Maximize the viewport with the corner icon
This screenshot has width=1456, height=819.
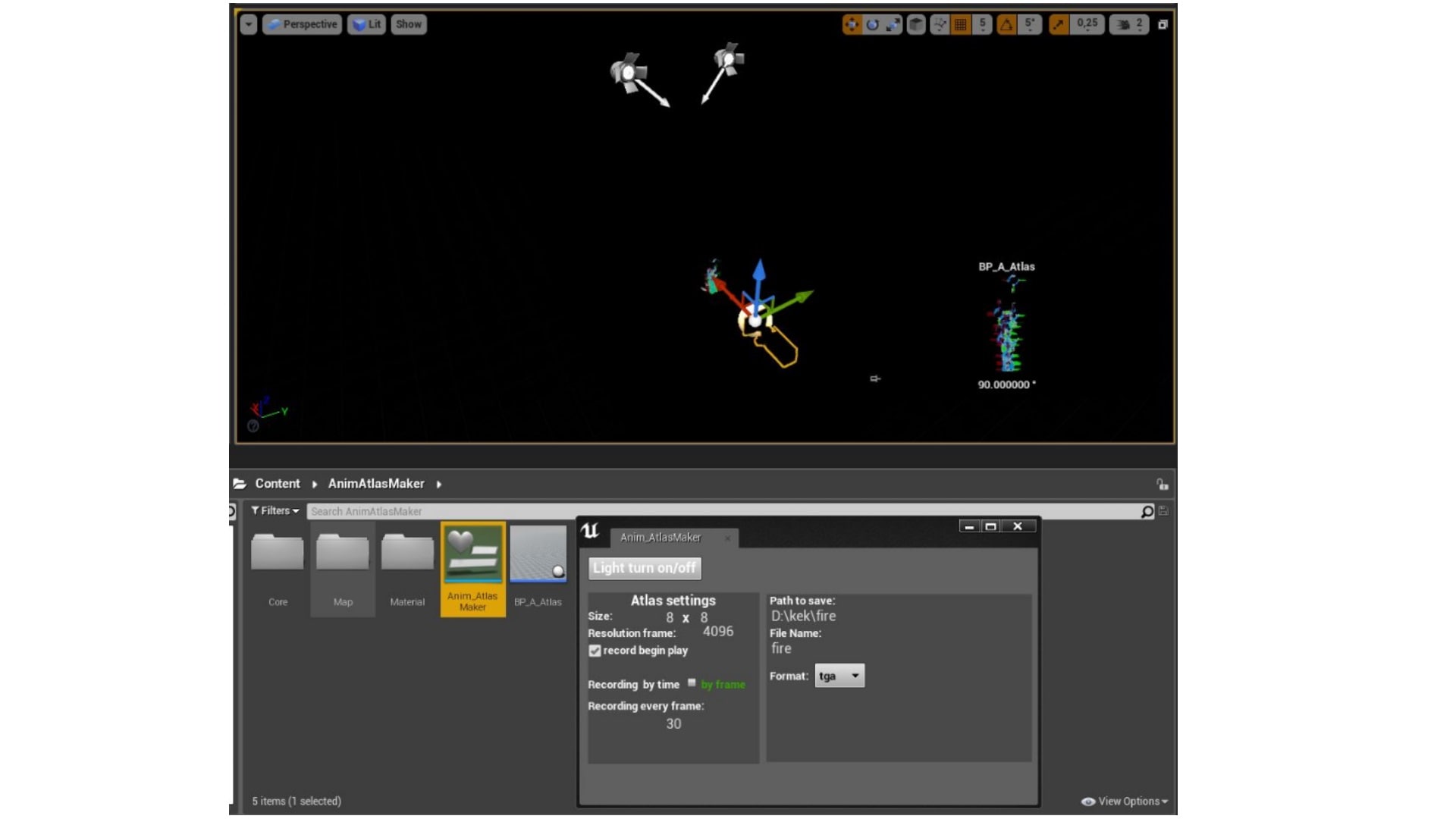click(1162, 24)
